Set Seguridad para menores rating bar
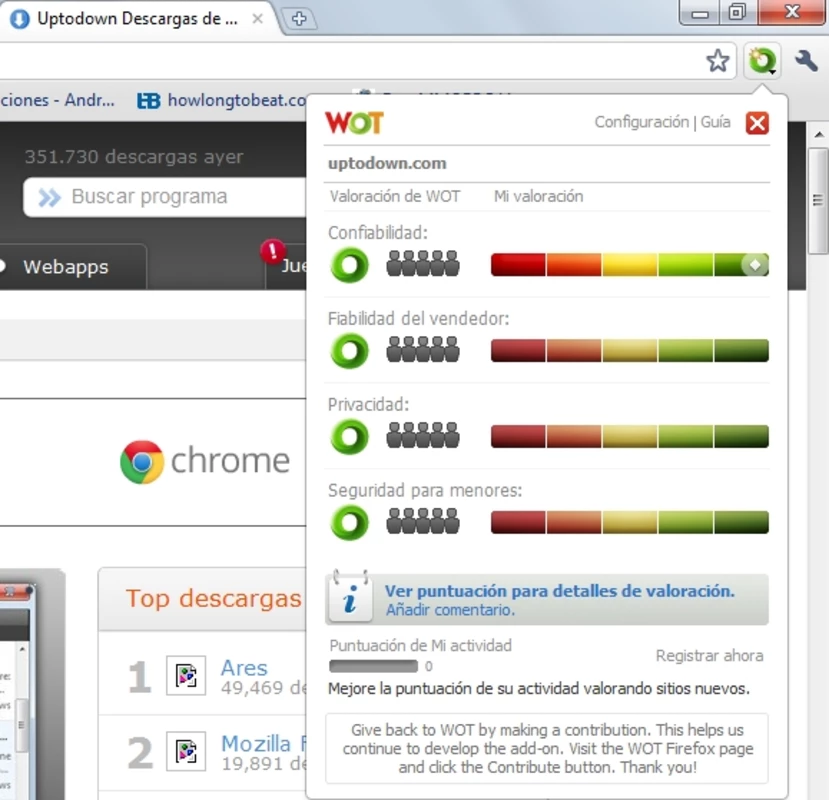The width and height of the screenshot is (829, 800). [x=630, y=522]
